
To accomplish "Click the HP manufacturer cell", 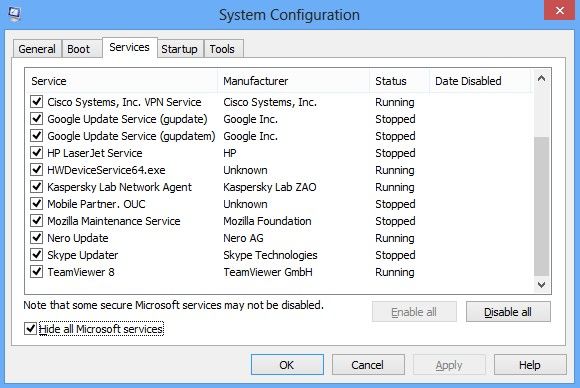I will (x=230, y=153).
